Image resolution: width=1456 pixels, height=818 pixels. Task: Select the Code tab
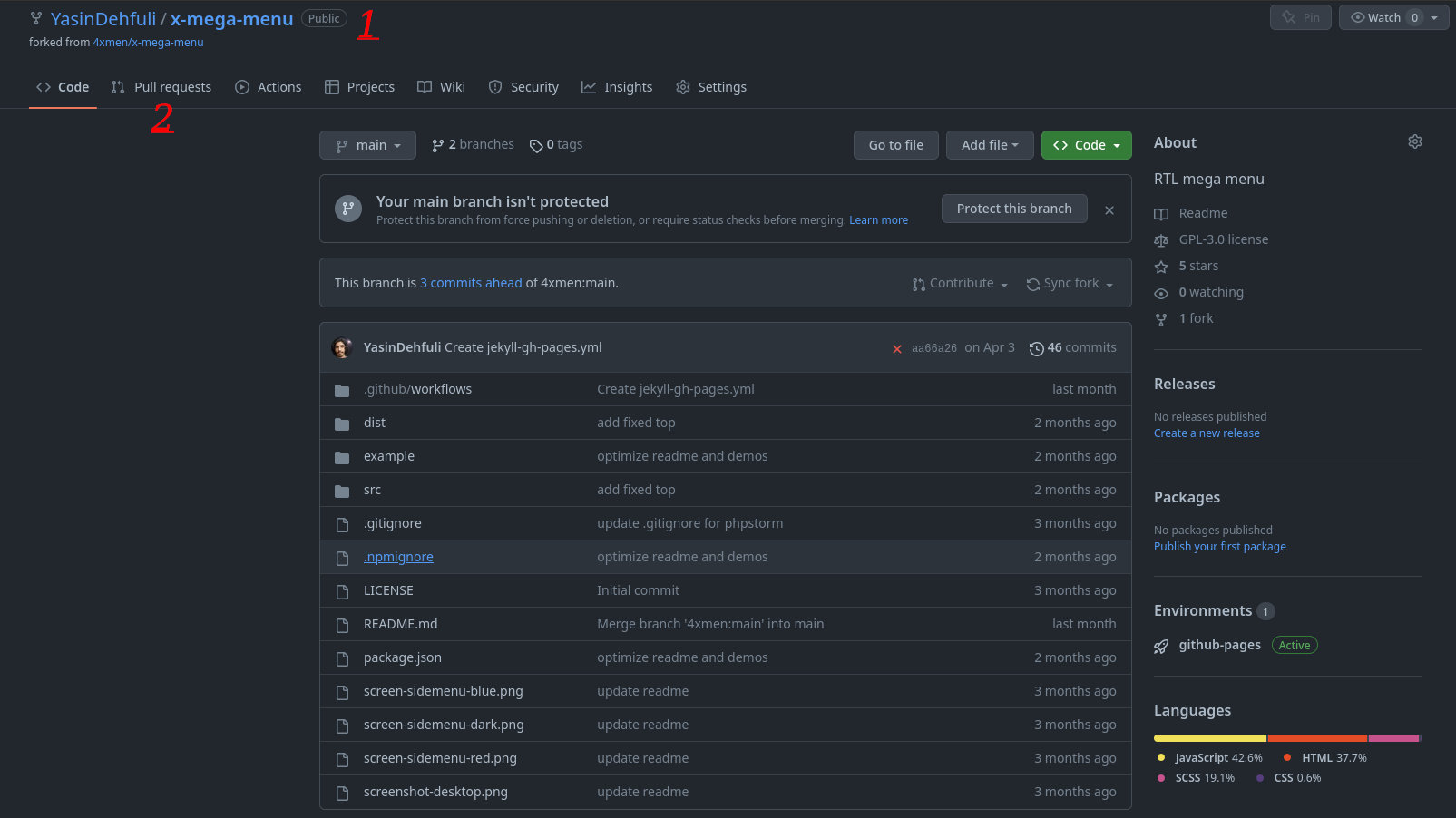pos(63,87)
